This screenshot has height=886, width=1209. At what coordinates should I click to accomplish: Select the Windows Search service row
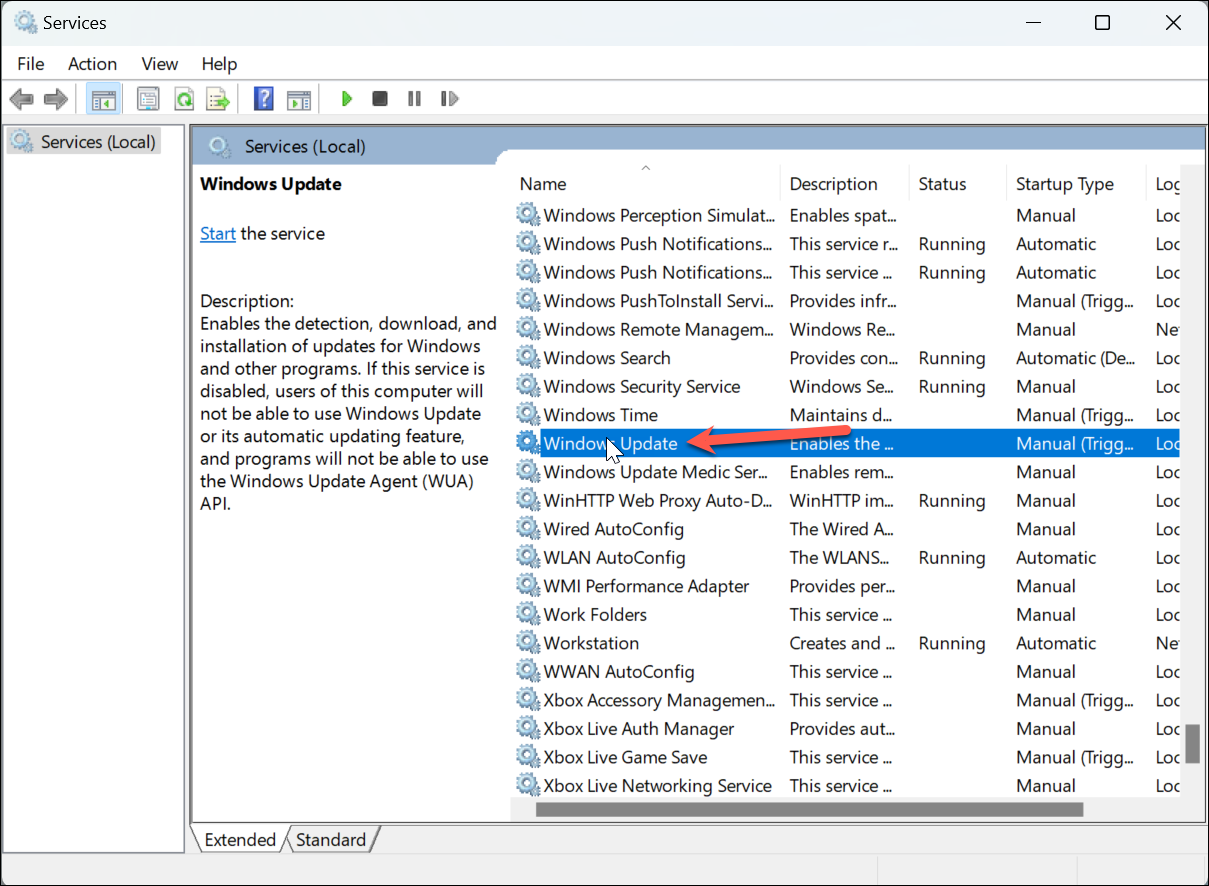pyautogui.click(x=846, y=358)
